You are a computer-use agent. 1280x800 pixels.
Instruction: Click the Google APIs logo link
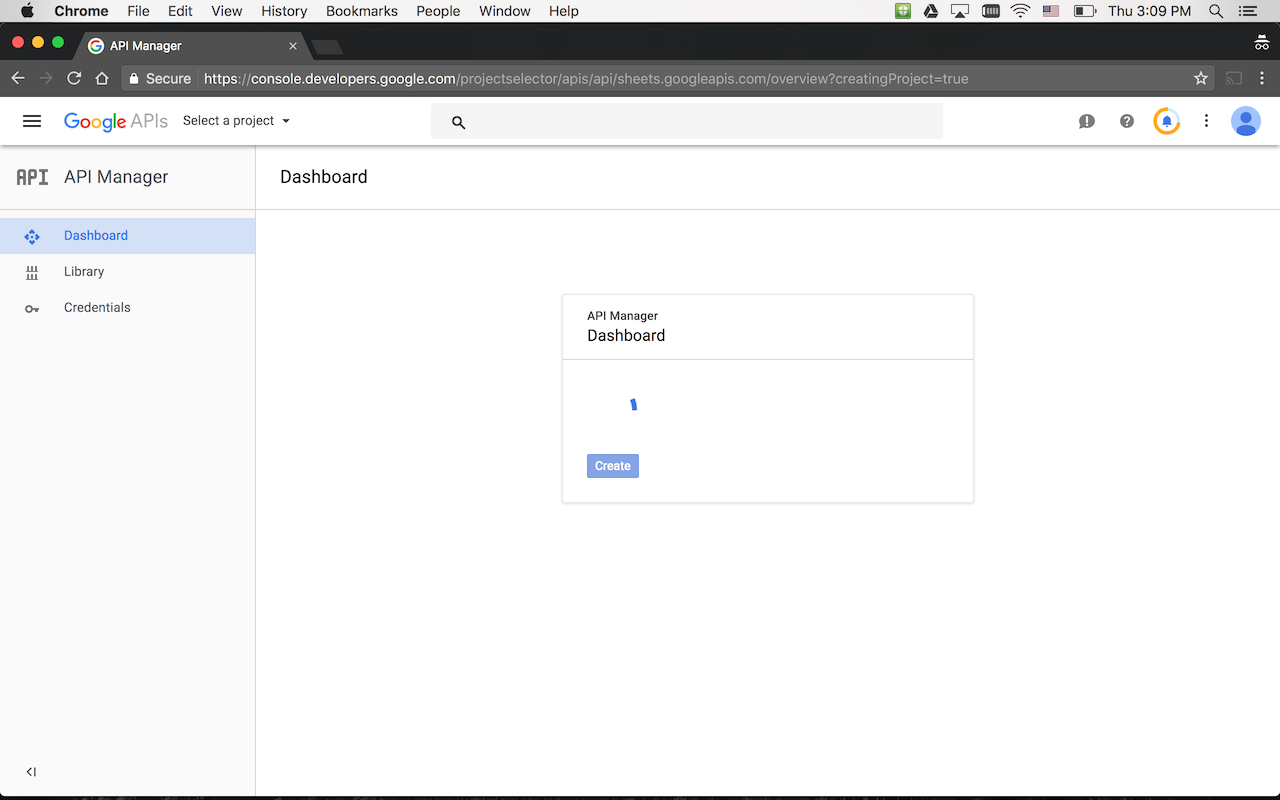[115, 121]
